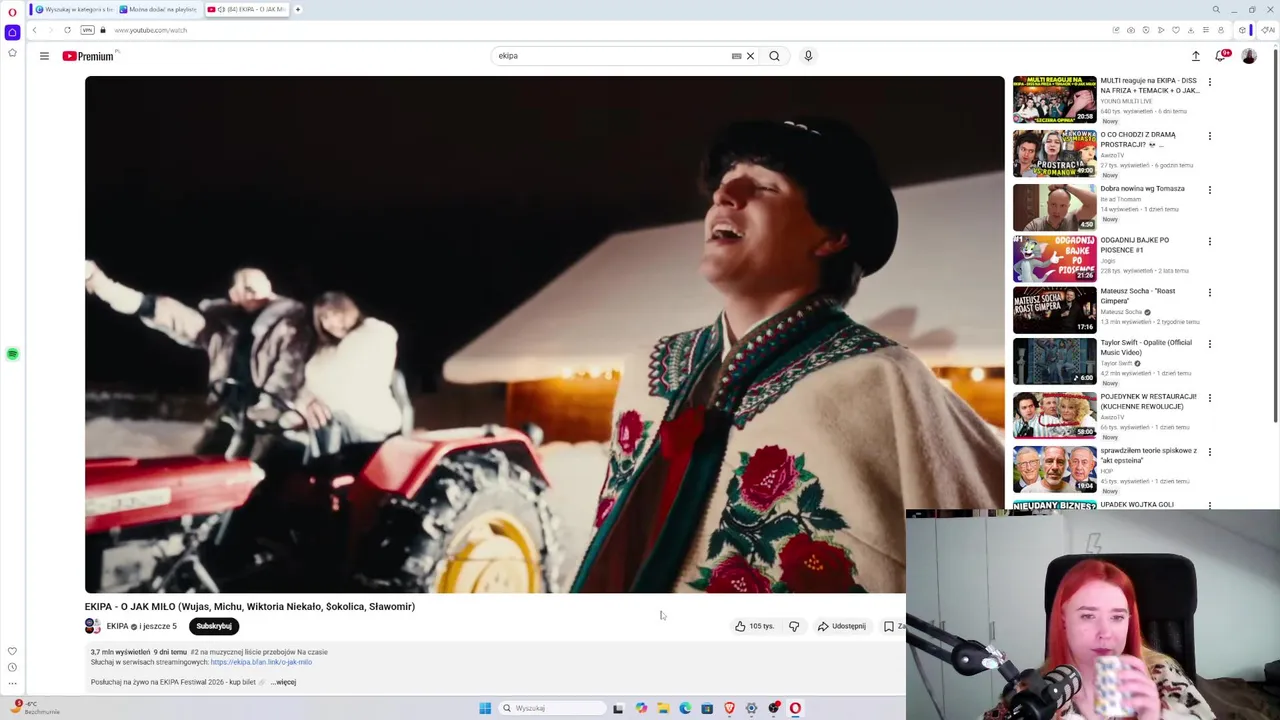Image resolution: width=1280 pixels, height=720 pixels.
Task: Open the tab search magnifier in title bar
Action: point(1216,10)
